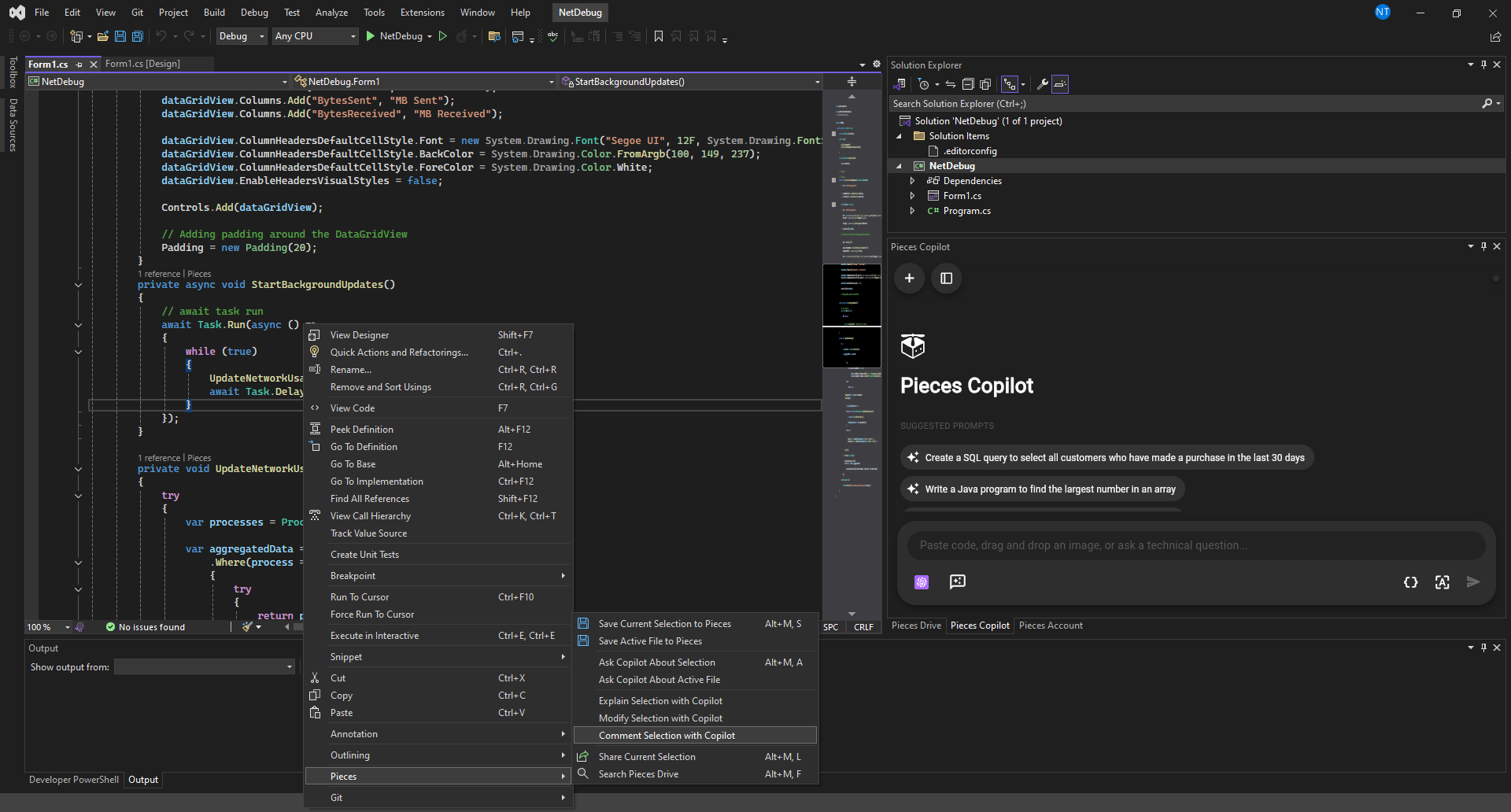Choose Go To Definition in context menu
This screenshot has width=1511, height=812.
pos(438,447)
